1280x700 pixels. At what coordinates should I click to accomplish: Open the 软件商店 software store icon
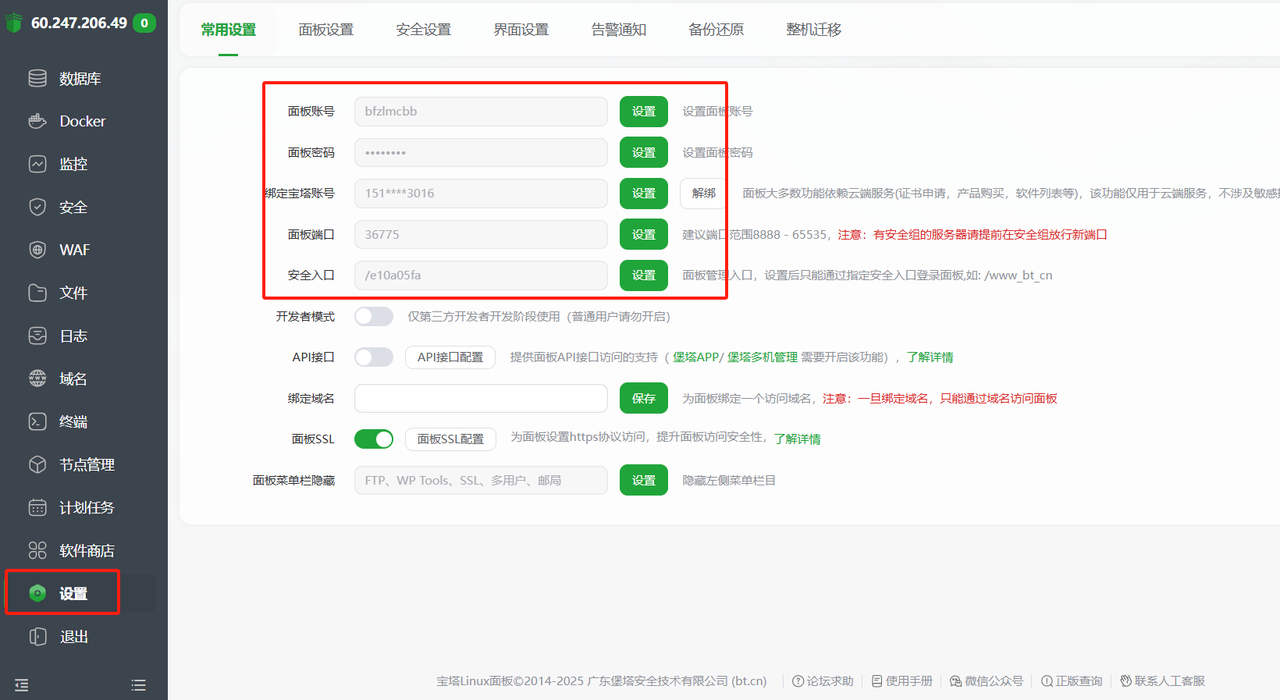[x=38, y=551]
